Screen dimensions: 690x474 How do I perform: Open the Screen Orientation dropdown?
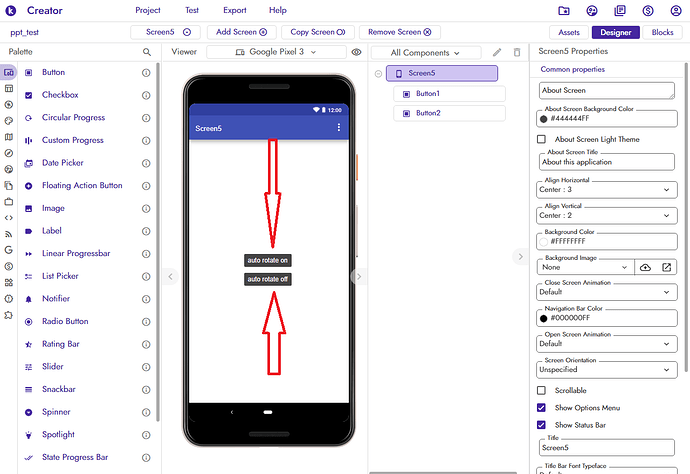tap(606, 369)
